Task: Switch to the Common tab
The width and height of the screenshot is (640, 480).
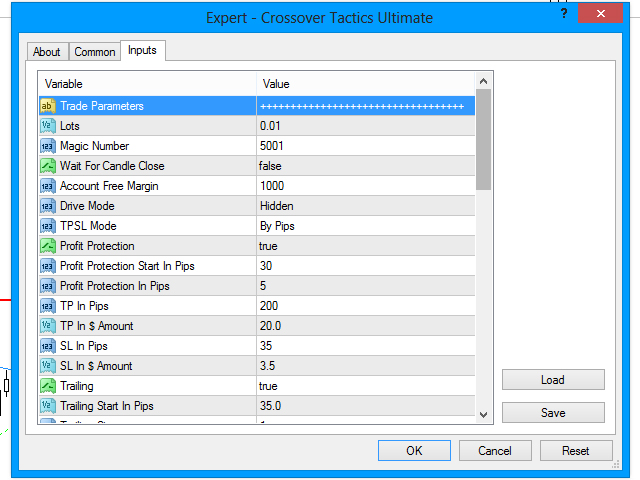Action: (x=95, y=52)
